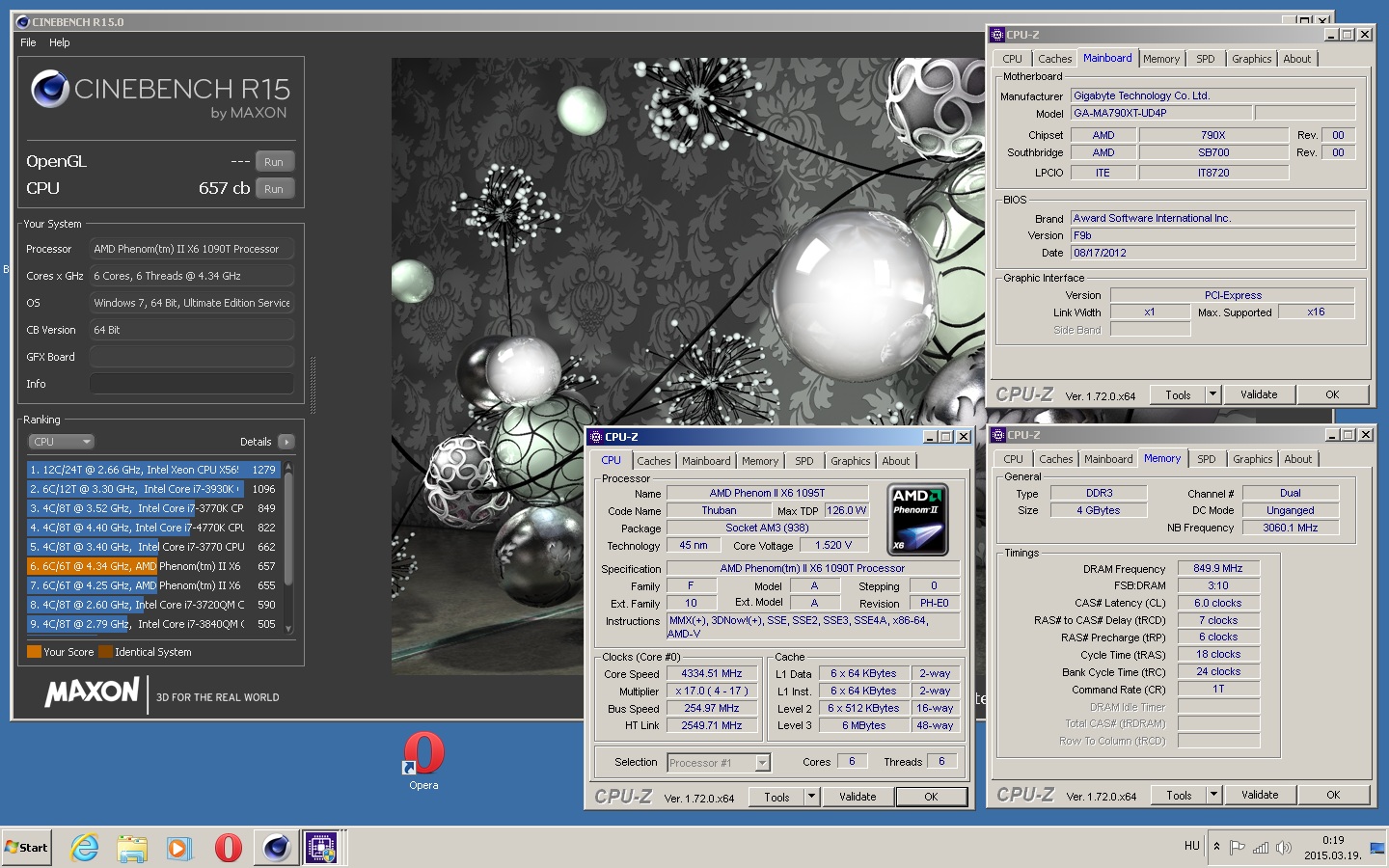Click OK in Mainboard CPU-Z window
Screen dimensions: 1389x868
[1332, 394]
